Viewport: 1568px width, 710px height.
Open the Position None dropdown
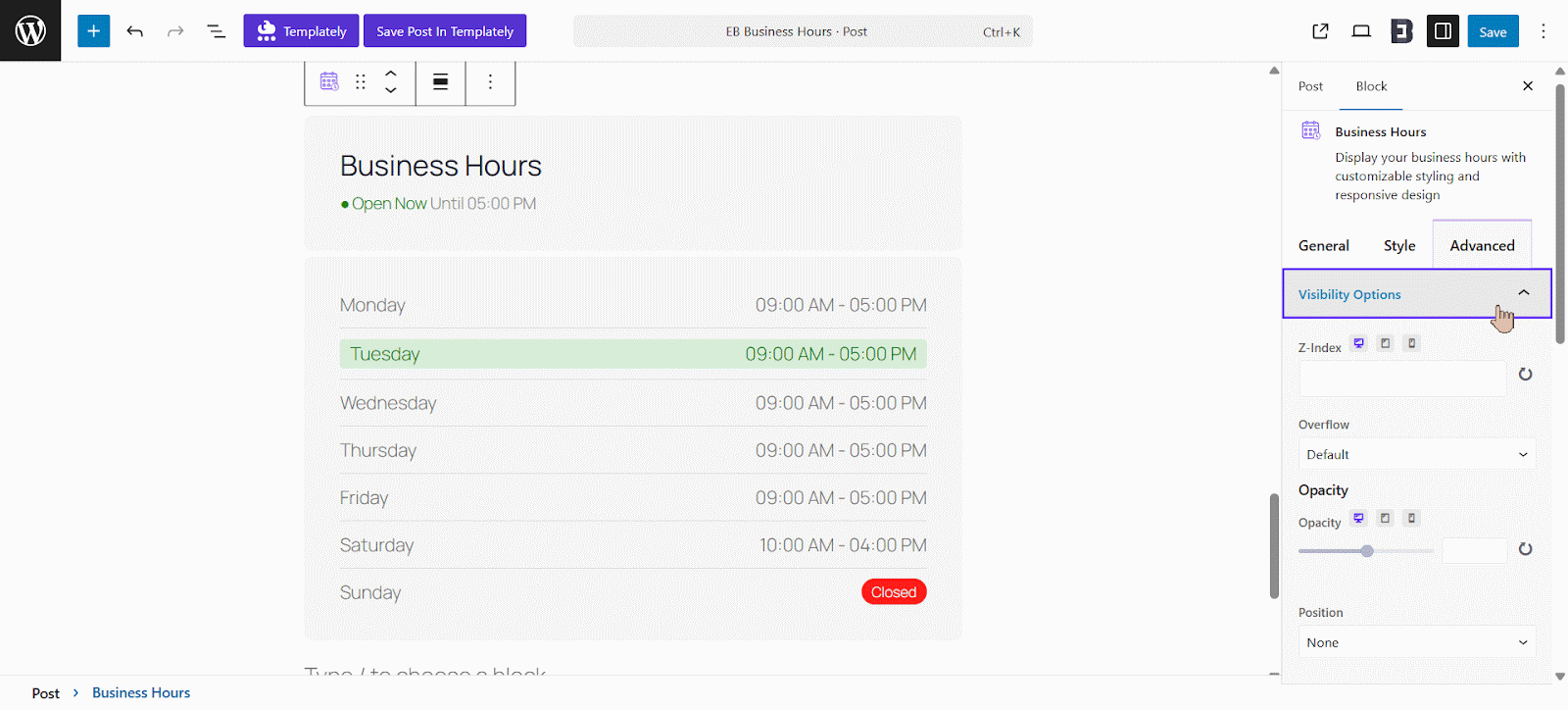point(1417,642)
